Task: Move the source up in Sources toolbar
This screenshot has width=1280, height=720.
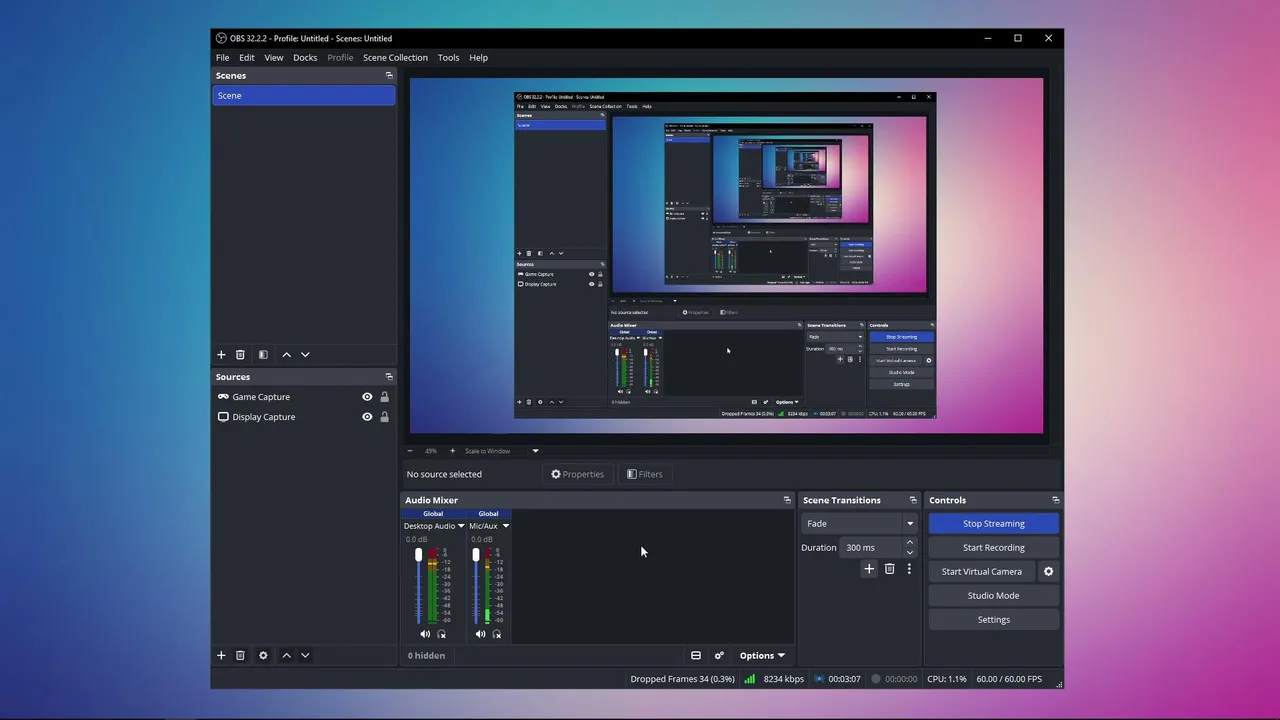Action: (286, 655)
